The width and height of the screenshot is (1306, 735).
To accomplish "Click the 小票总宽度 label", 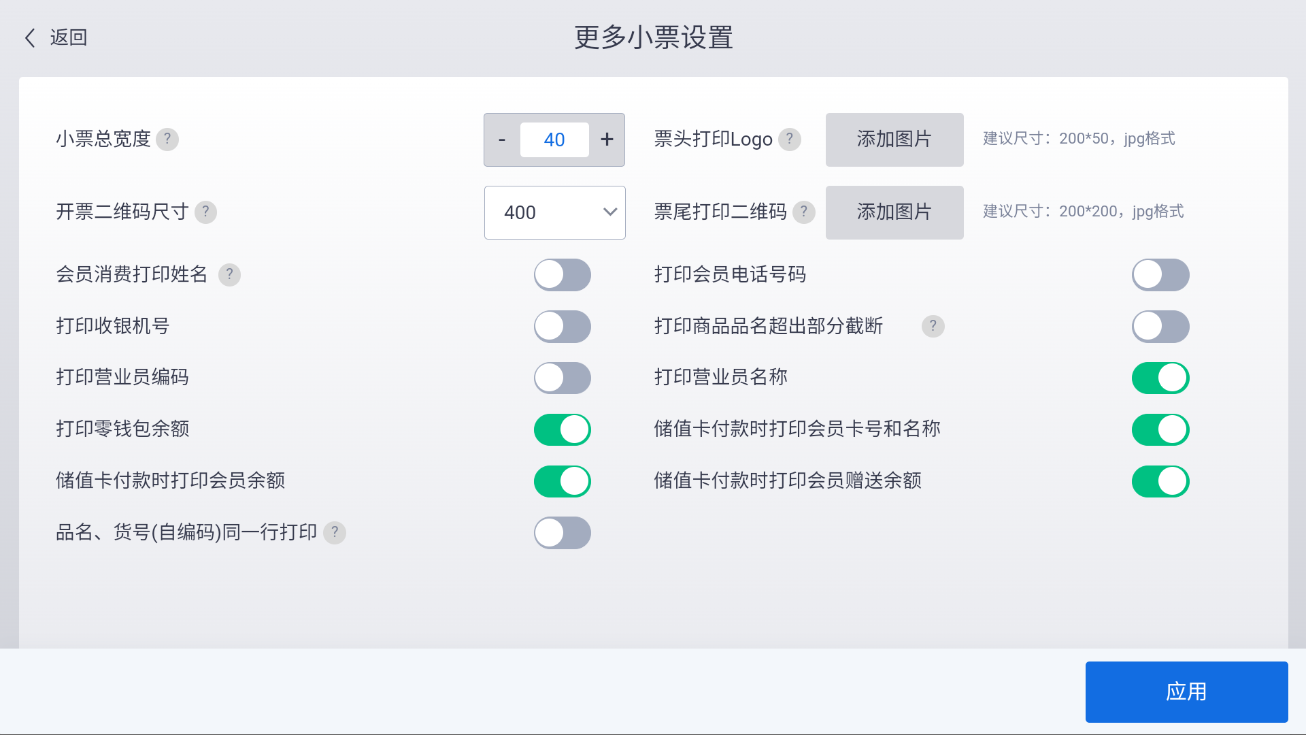I will coord(103,140).
